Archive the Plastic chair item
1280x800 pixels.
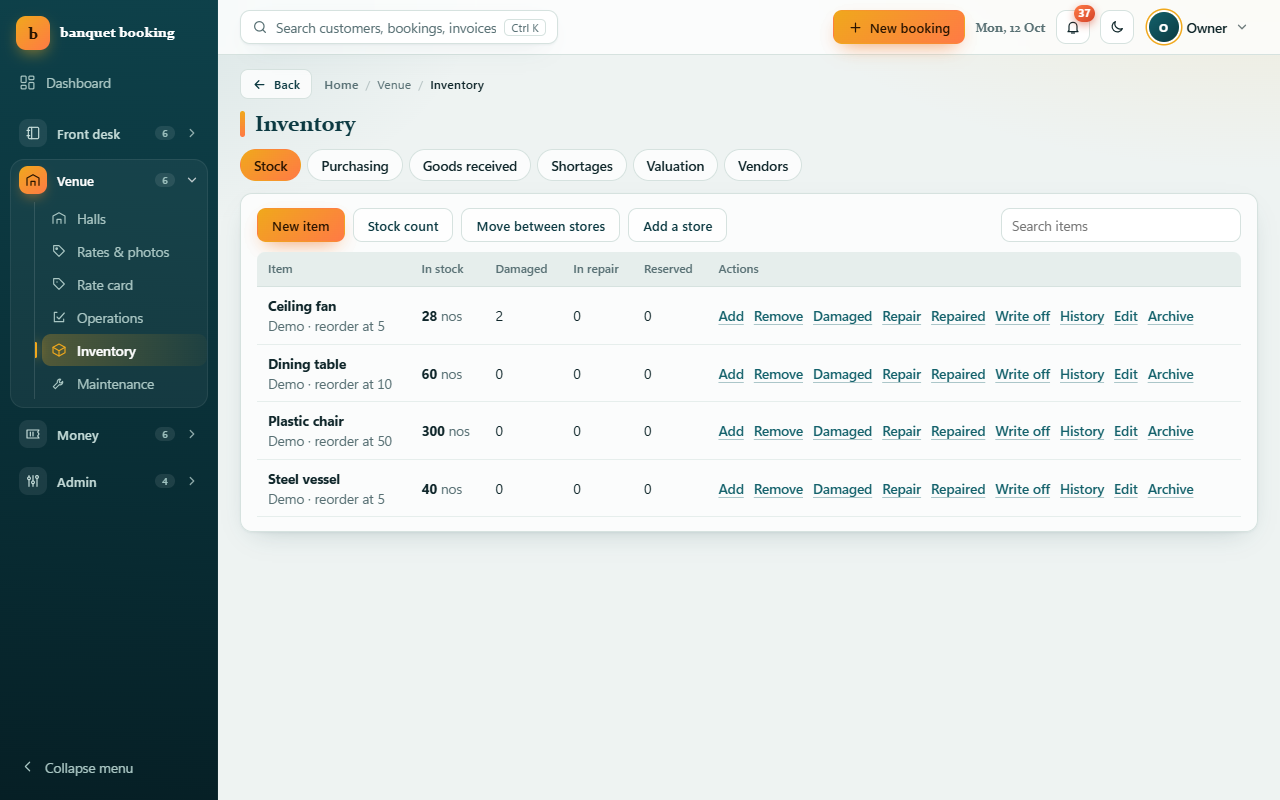[x=1171, y=431]
